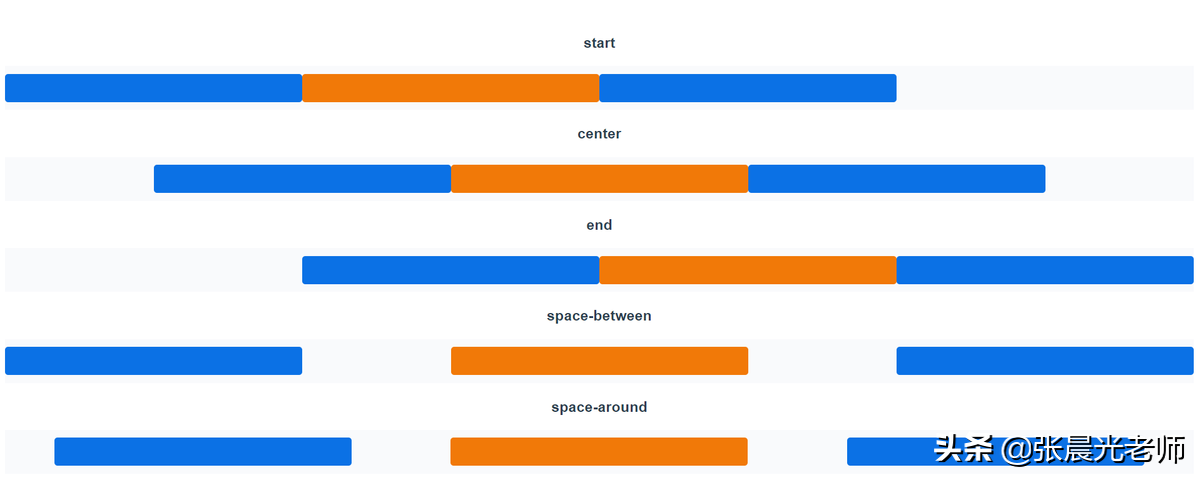Click the orange bar in end row
The width and height of the screenshot is (1200, 479).
tap(747, 270)
